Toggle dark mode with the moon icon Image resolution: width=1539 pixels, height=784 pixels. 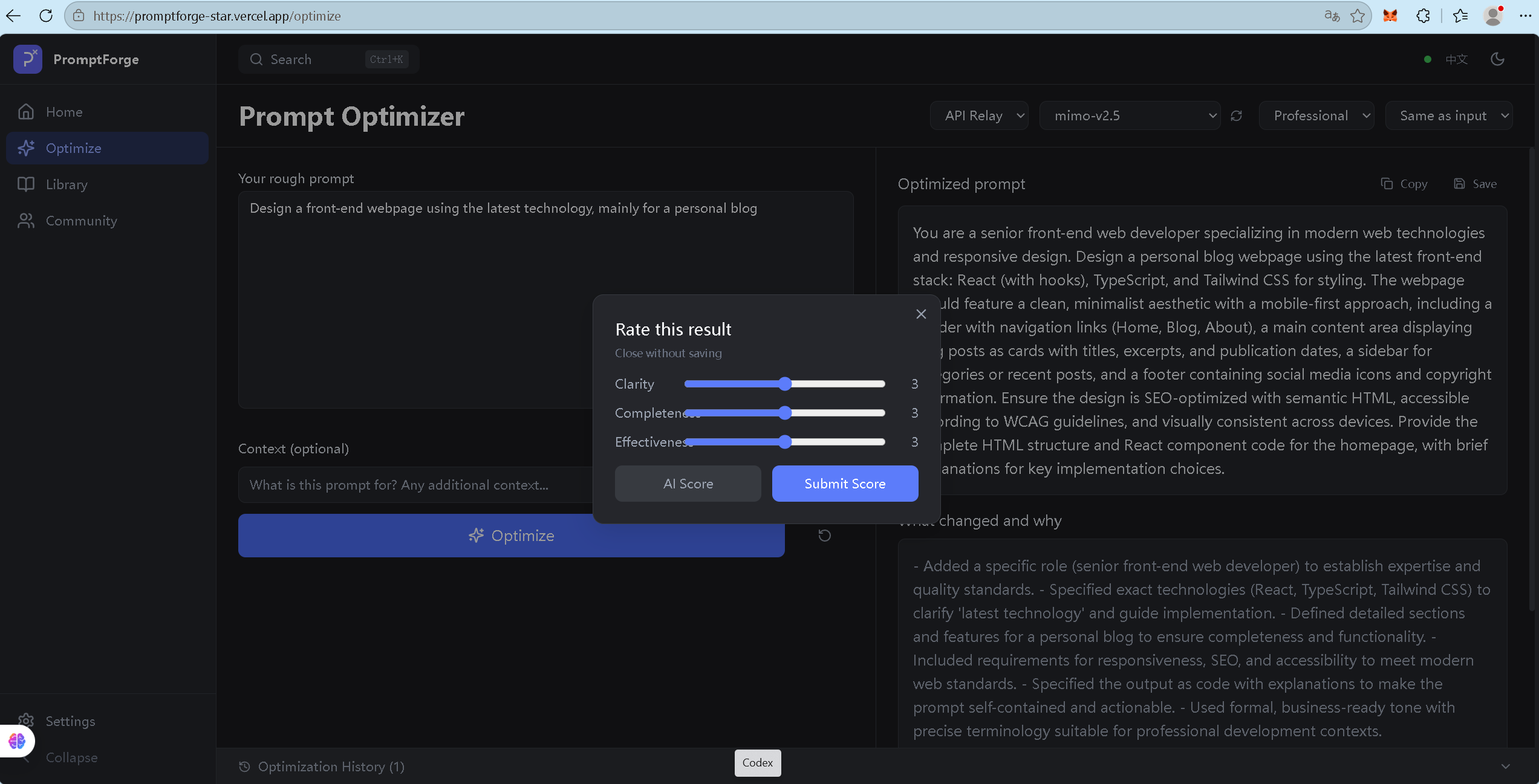pyautogui.click(x=1497, y=59)
